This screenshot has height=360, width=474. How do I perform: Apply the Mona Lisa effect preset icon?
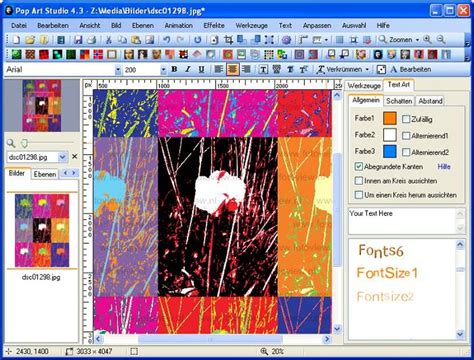(x=129, y=54)
